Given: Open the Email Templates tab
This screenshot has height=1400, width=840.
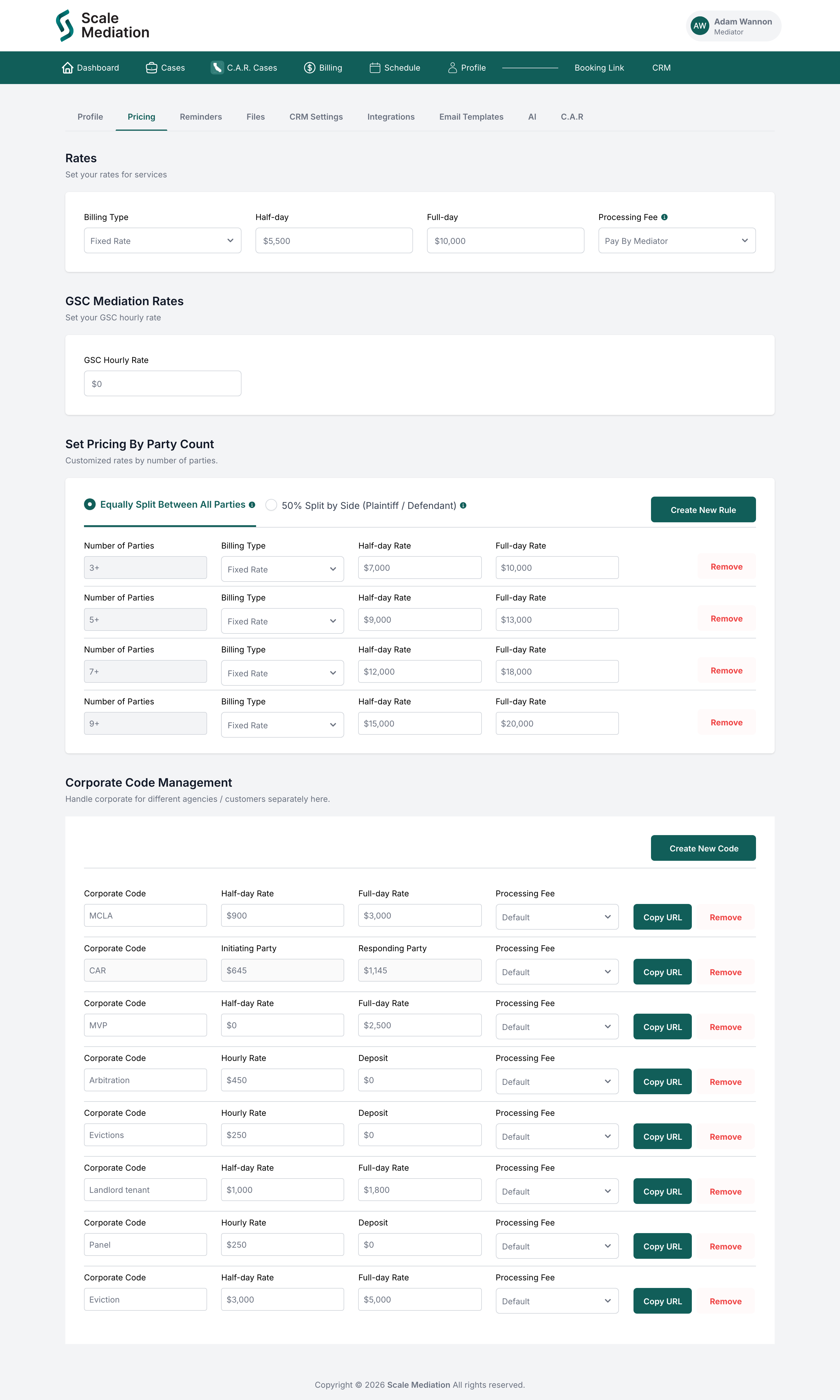Looking at the screenshot, I should 471,117.
